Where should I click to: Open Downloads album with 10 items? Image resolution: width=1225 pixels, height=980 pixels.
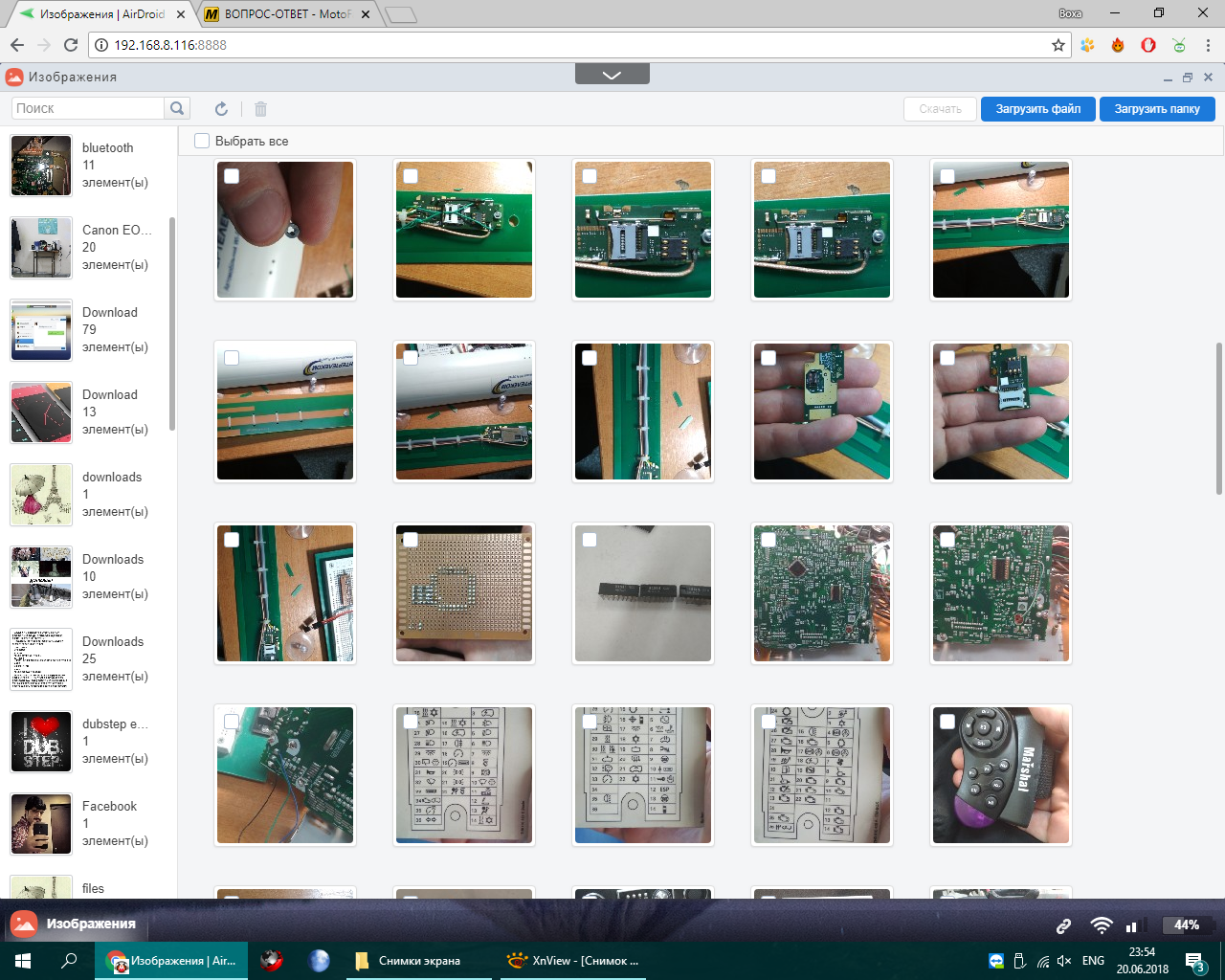(89, 577)
